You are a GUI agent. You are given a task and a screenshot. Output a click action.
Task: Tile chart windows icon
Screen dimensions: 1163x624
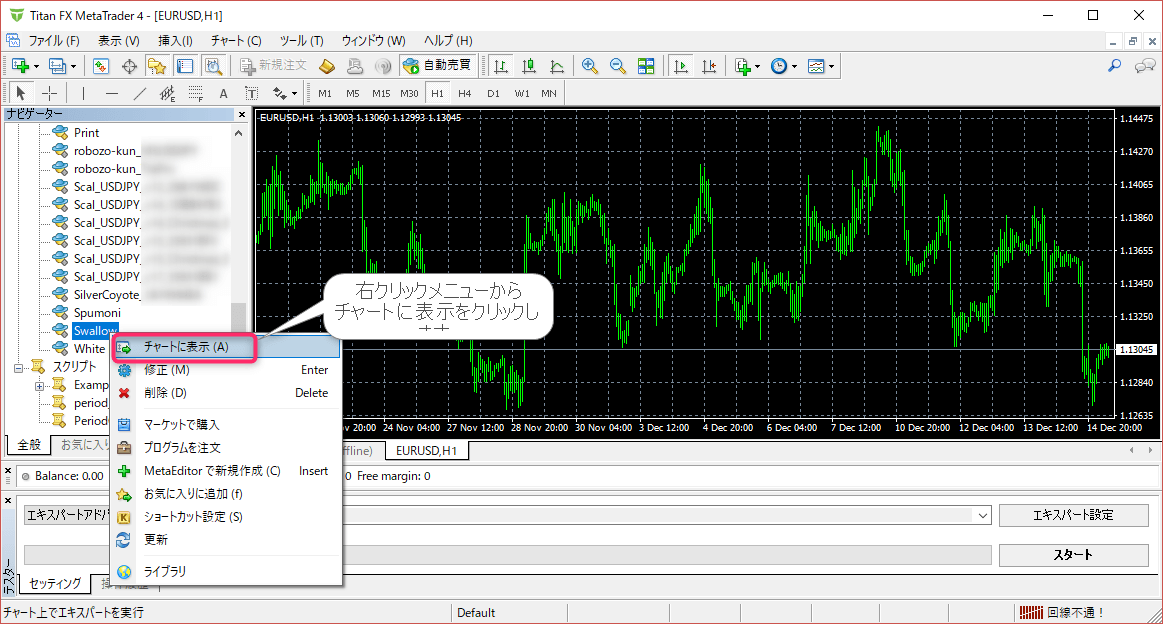point(646,66)
